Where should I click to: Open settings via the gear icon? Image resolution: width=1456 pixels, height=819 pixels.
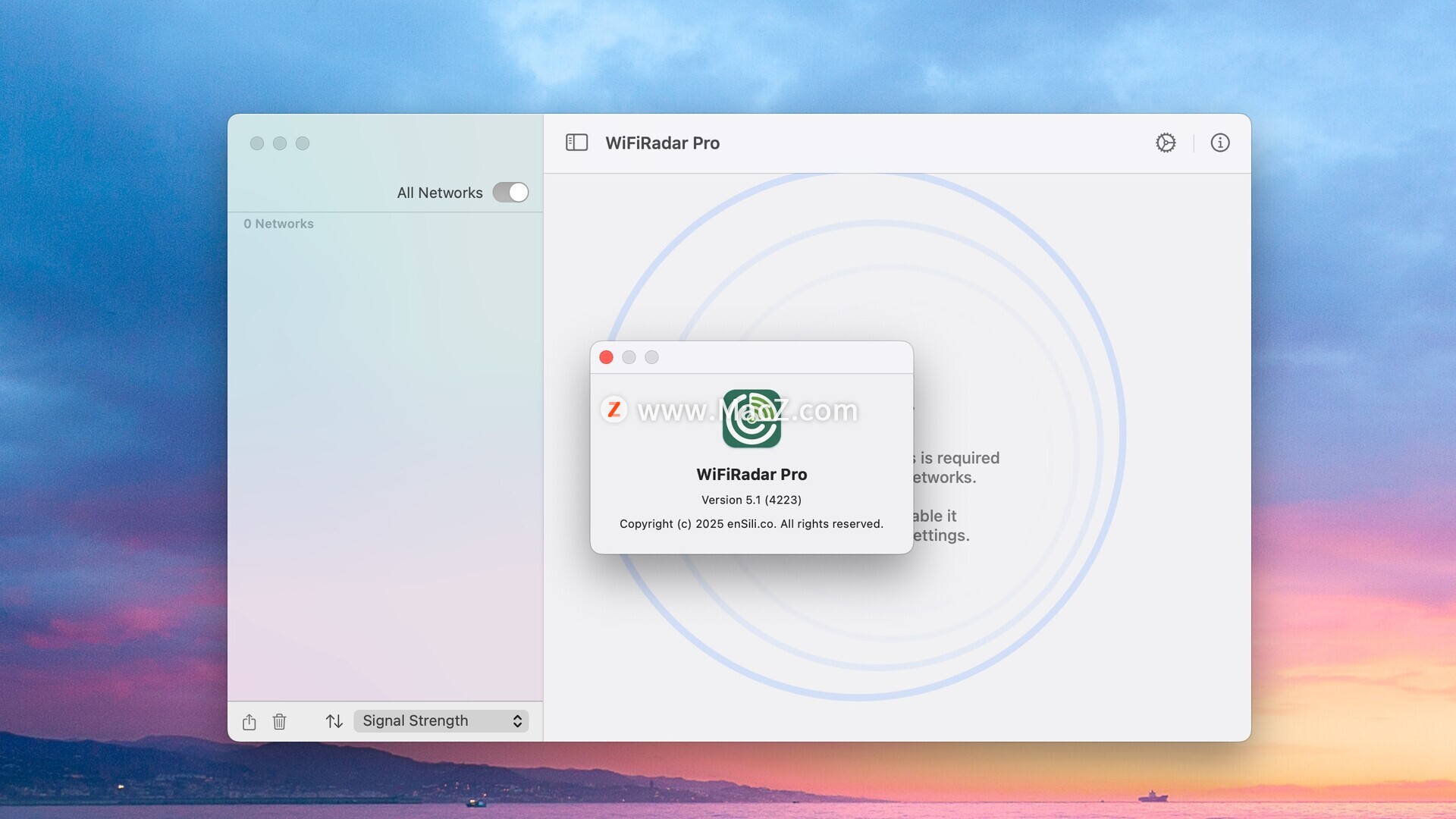[1166, 143]
